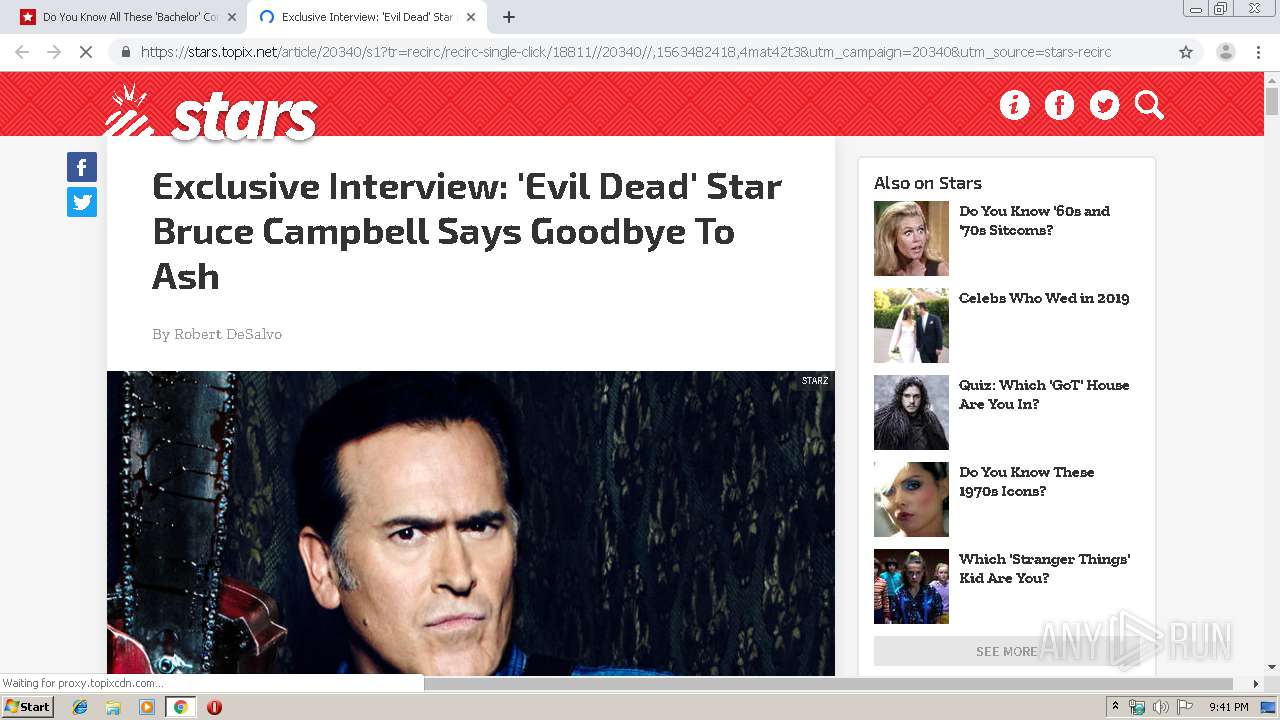Click the Stars logo
The image size is (1280, 720).
point(210,111)
